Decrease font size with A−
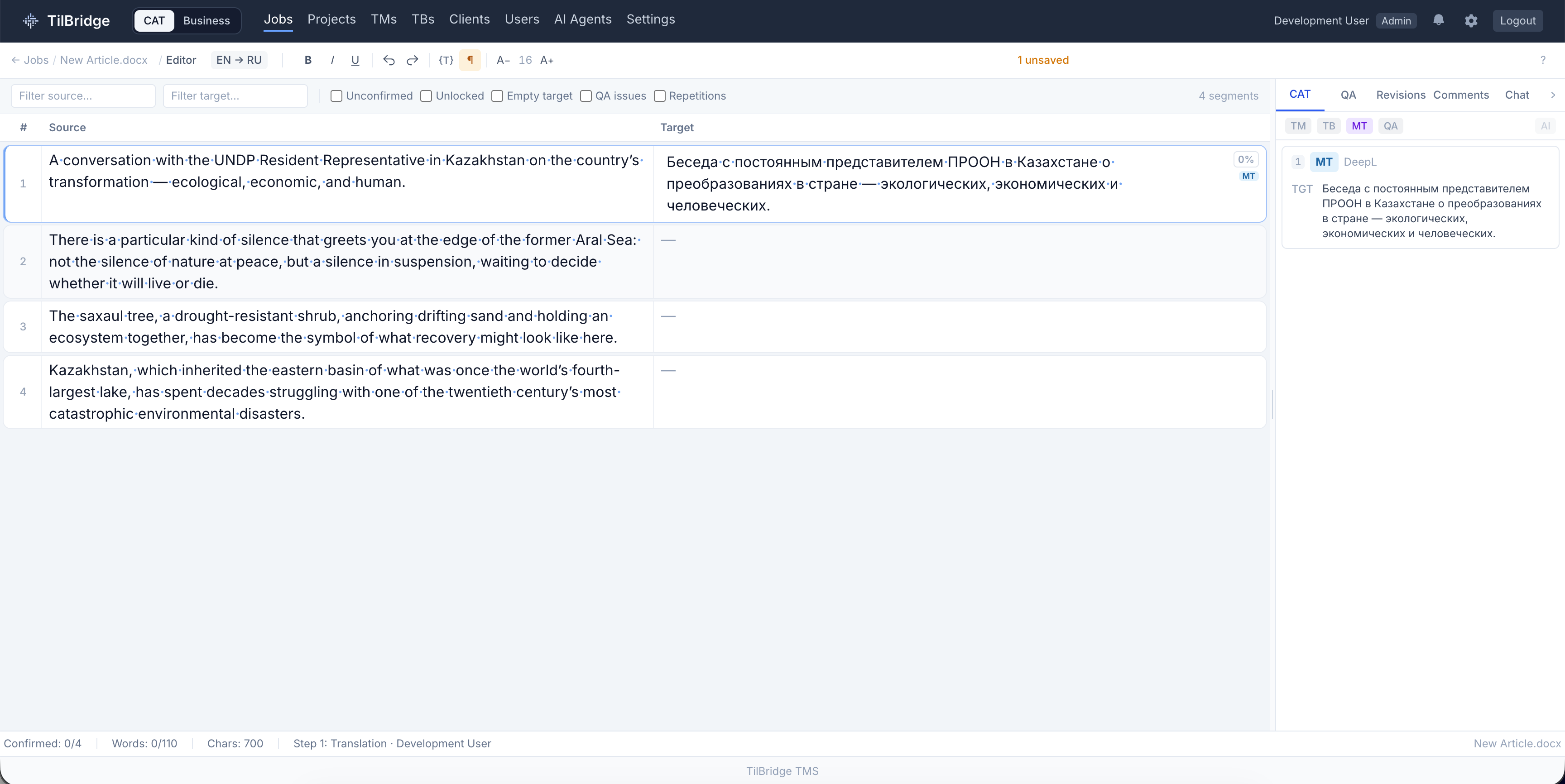 tap(503, 60)
